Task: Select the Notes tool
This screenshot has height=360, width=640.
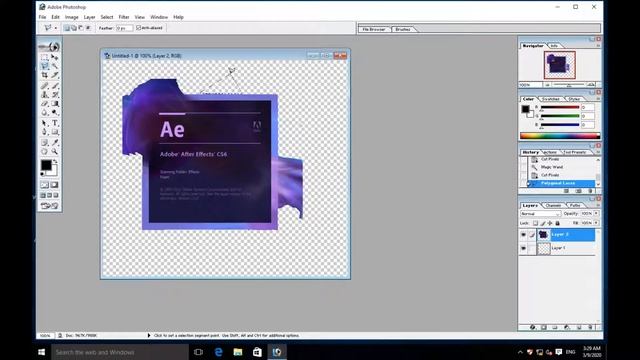Action: tap(44, 142)
